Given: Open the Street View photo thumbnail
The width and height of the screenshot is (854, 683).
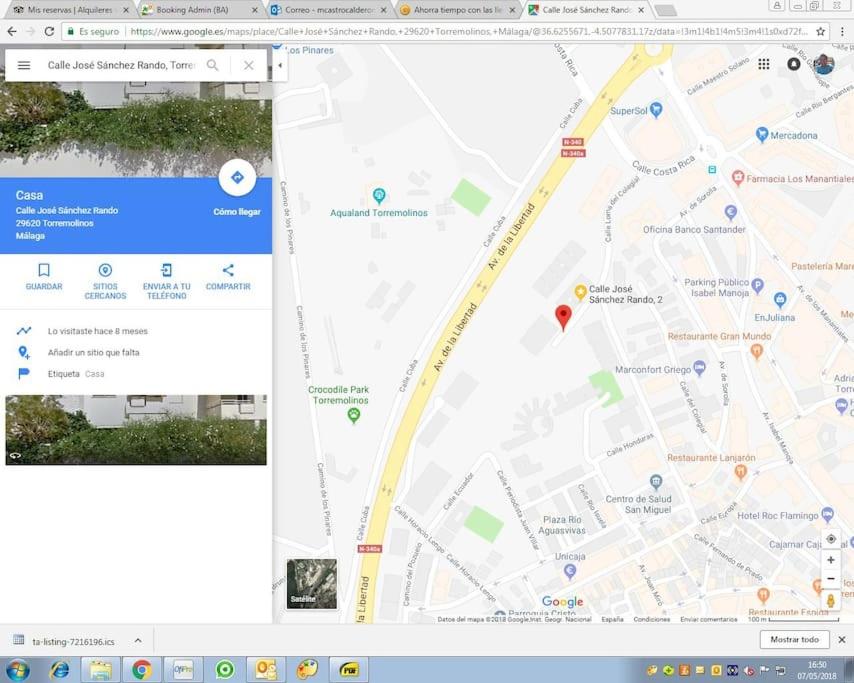Looking at the screenshot, I should 136,430.
